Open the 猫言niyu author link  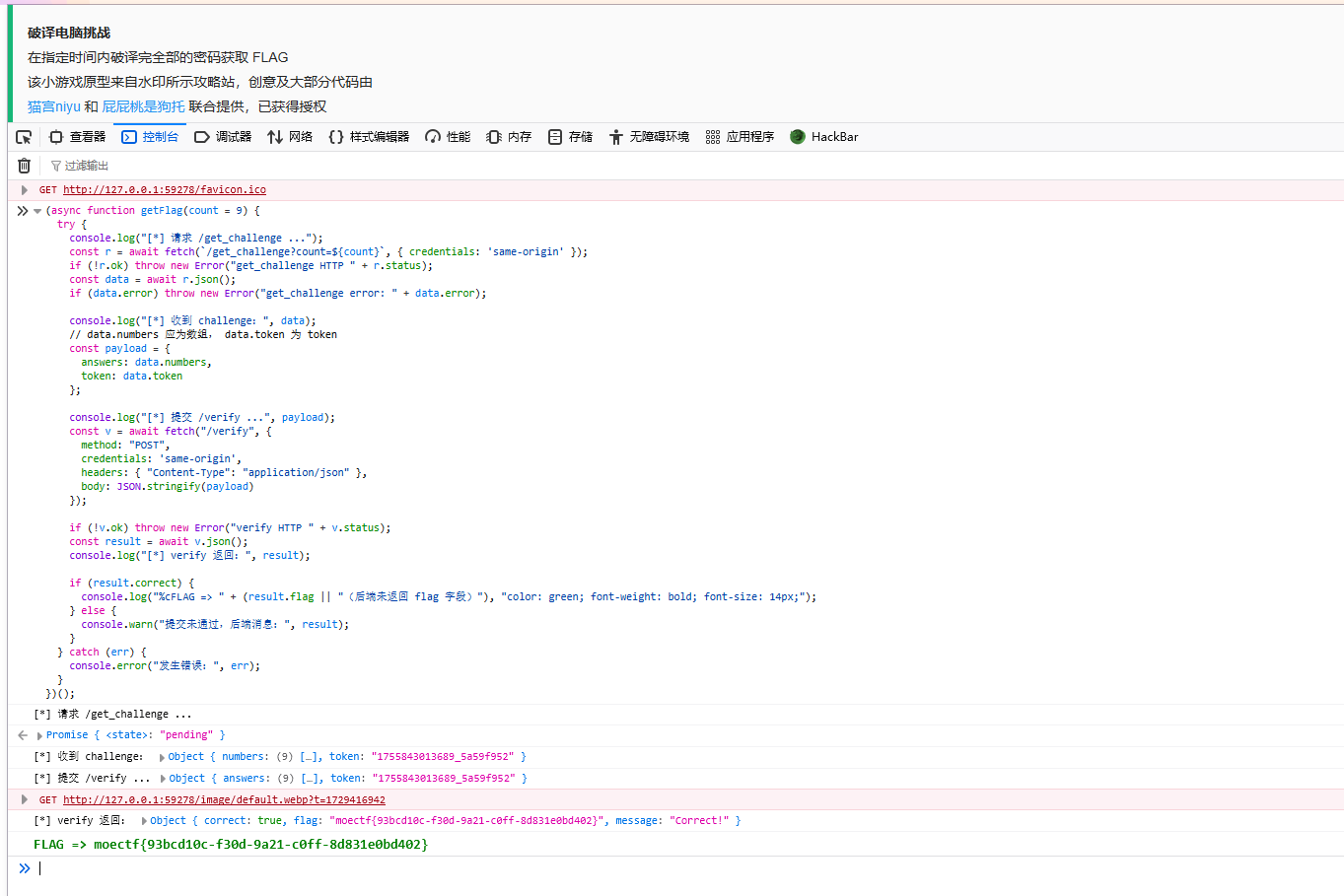point(54,106)
